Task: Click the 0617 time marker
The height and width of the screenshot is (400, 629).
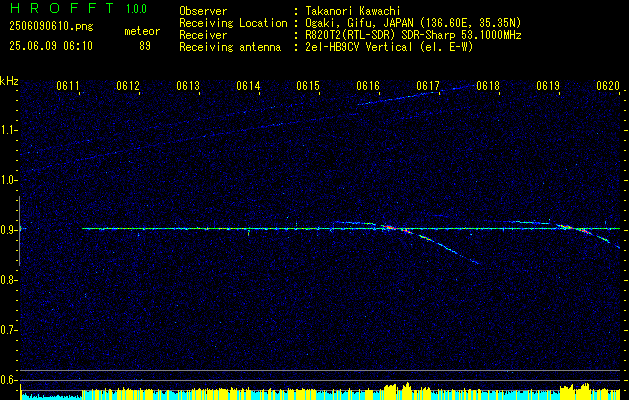Action: point(428,85)
